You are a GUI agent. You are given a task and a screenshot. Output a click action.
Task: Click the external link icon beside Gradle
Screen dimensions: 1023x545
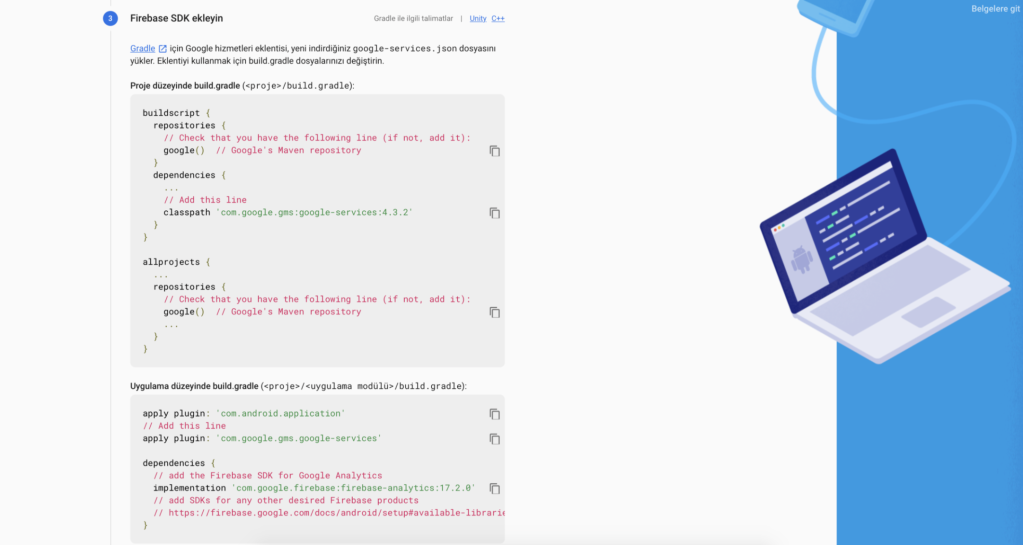tap(163, 48)
